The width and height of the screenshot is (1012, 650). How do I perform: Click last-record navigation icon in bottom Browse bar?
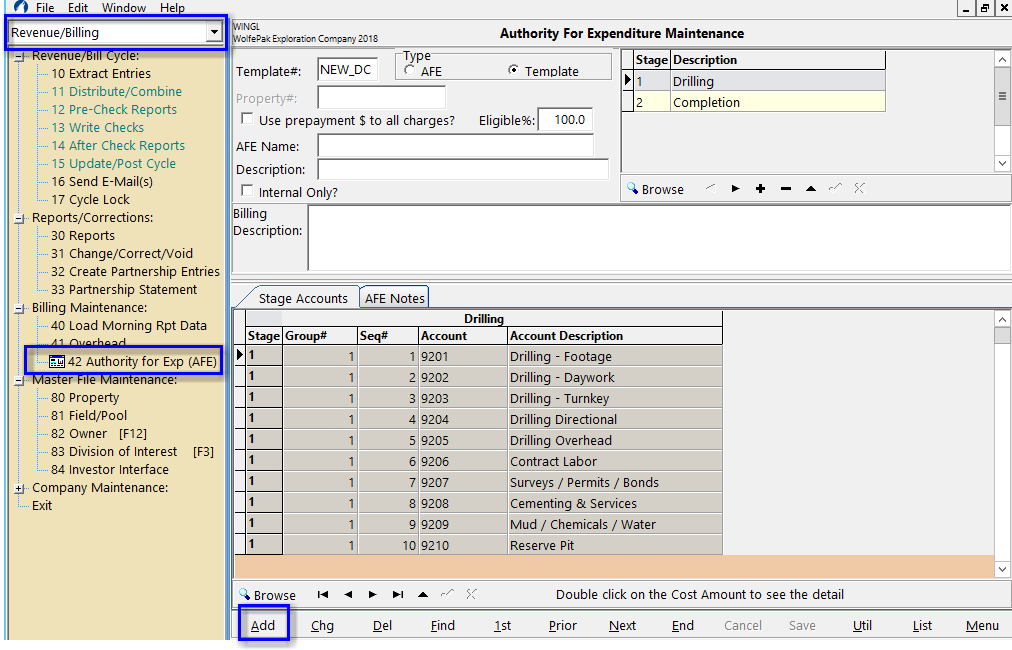[x=398, y=594]
